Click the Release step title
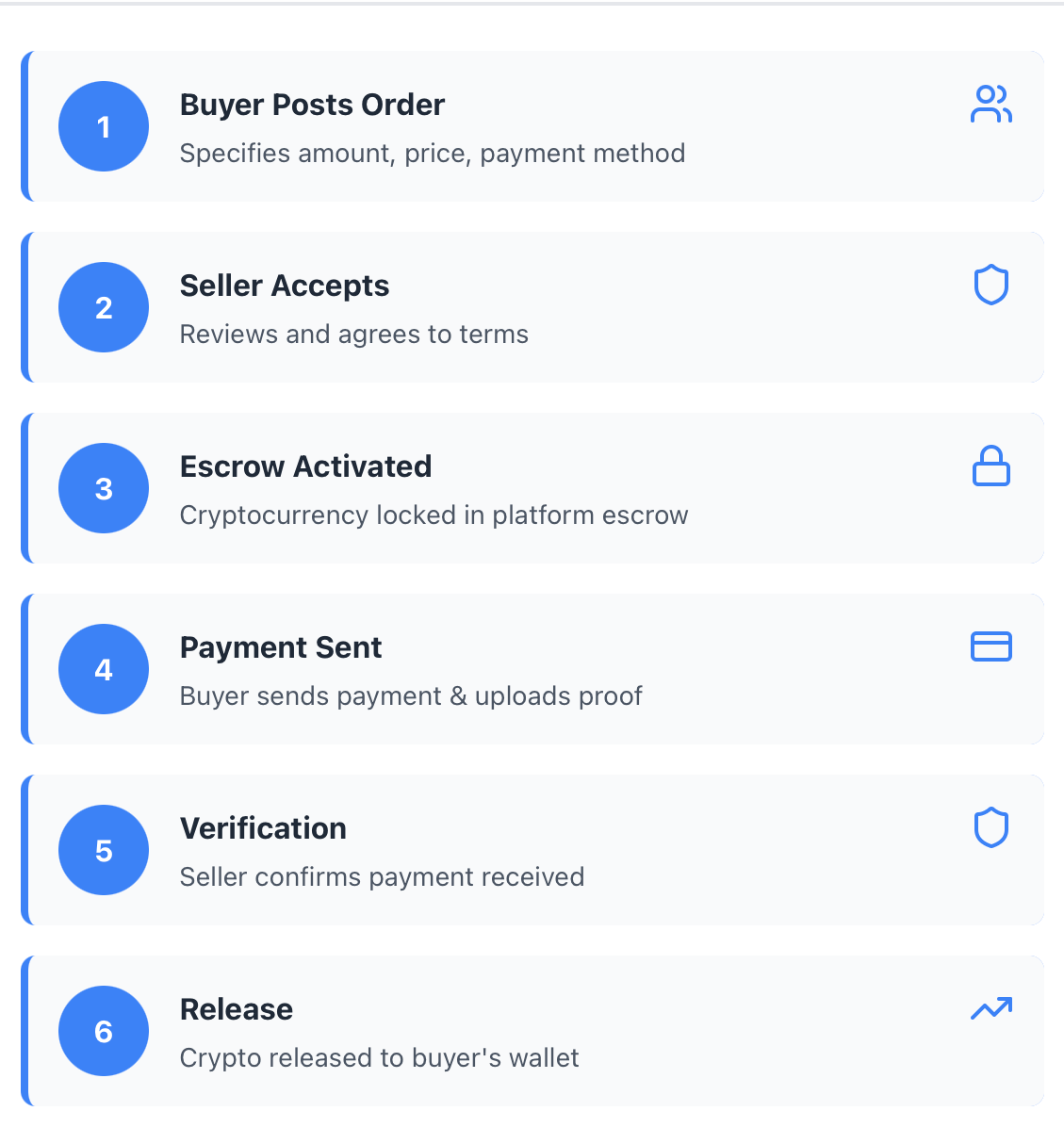Viewport: 1064px width, 1144px height. pyautogui.click(x=237, y=1009)
